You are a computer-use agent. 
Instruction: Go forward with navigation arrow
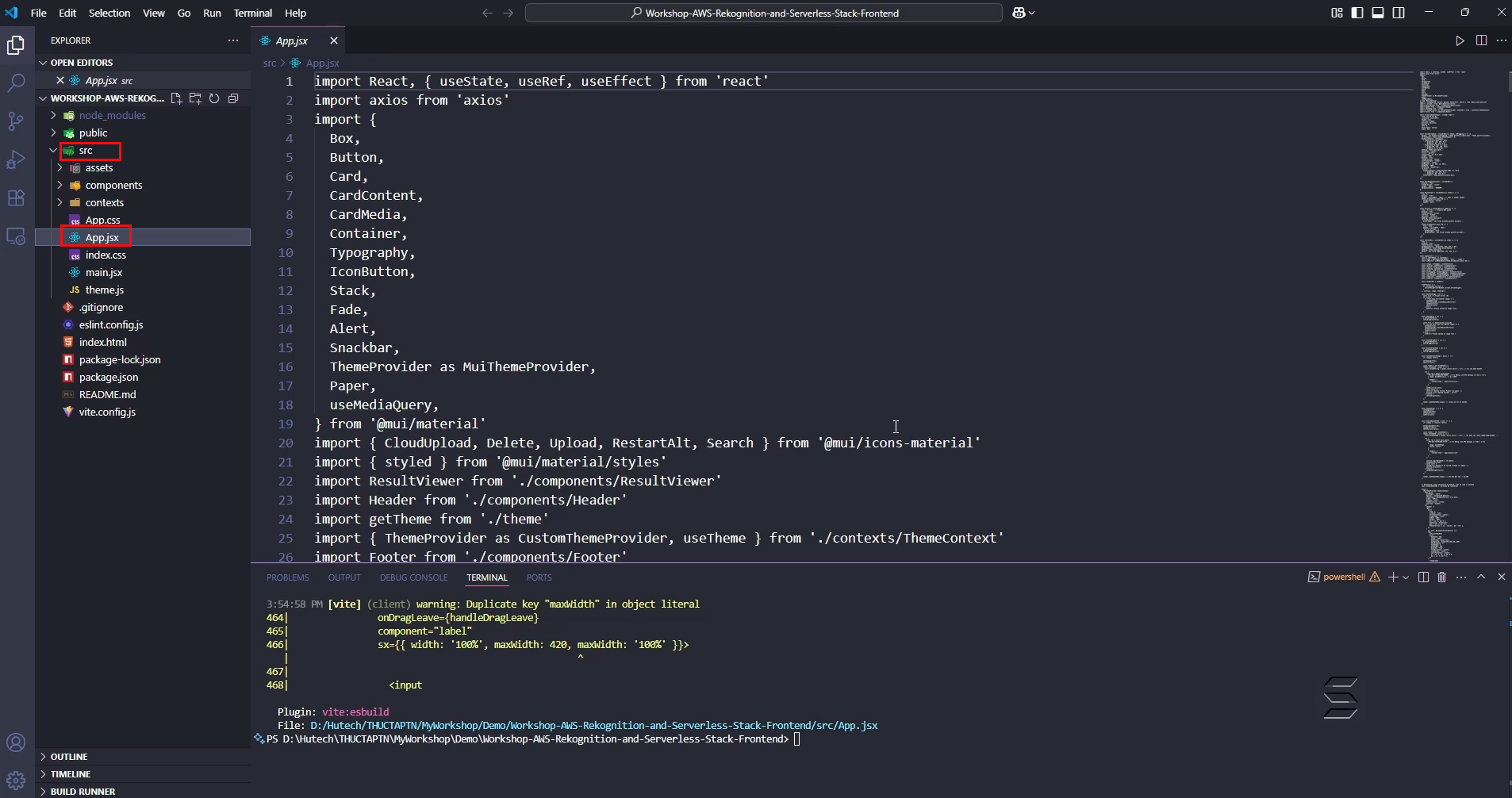coord(508,13)
